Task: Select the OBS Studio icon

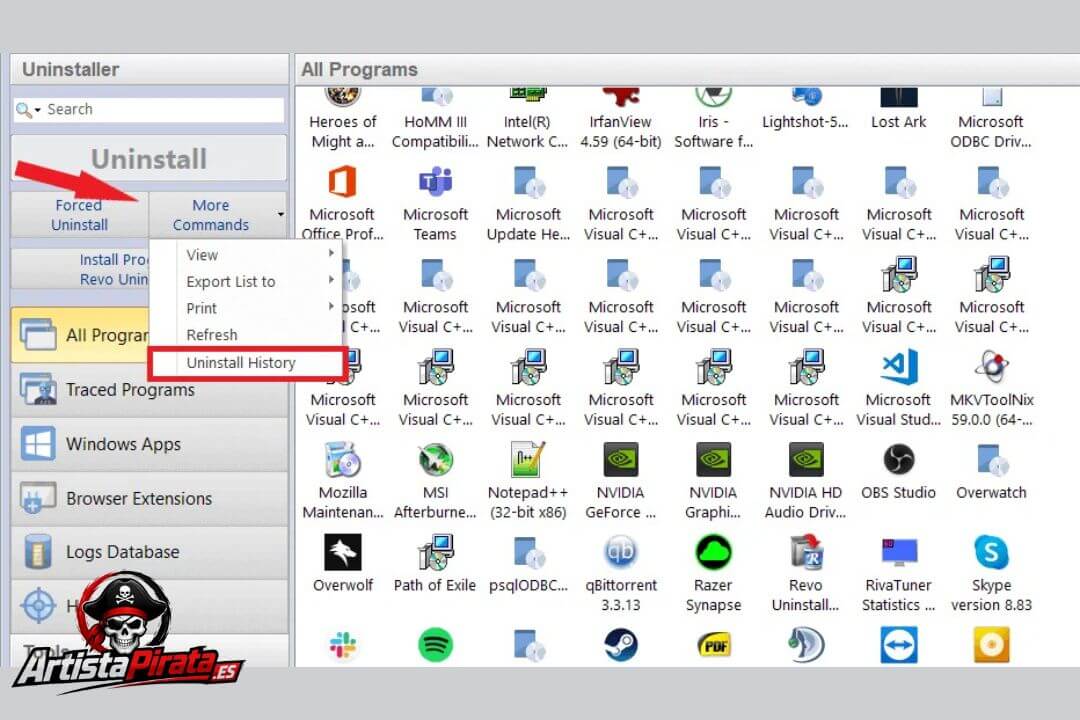Action: pos(899,460)
